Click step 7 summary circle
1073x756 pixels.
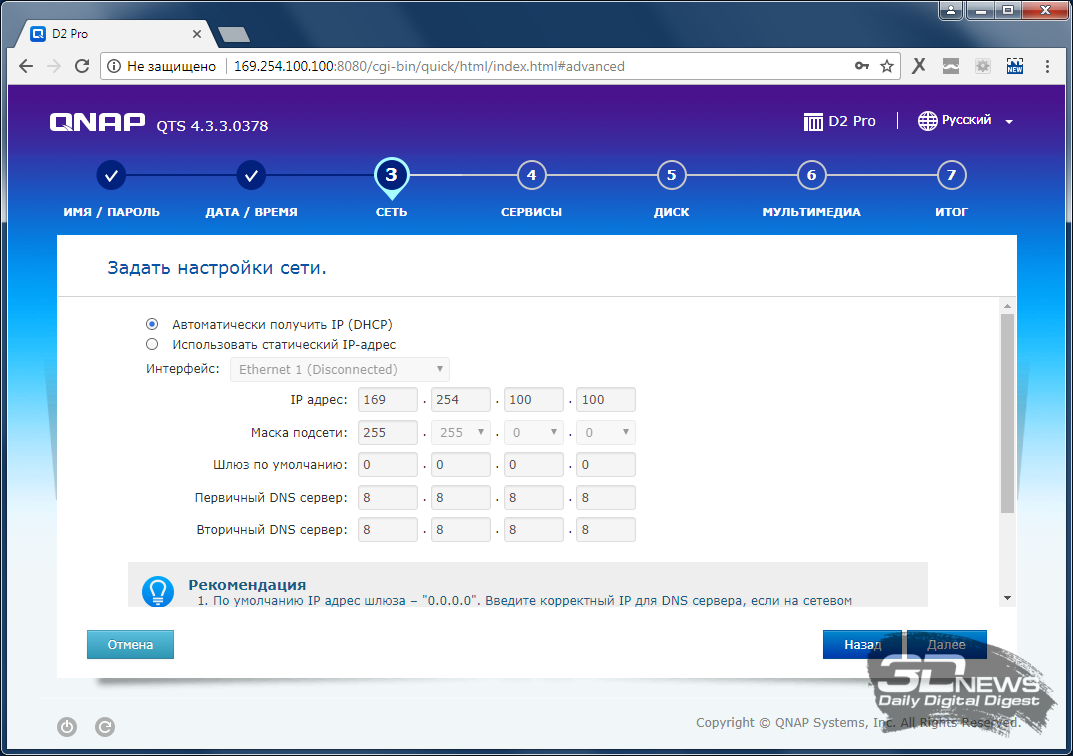[x=951, y=175]
